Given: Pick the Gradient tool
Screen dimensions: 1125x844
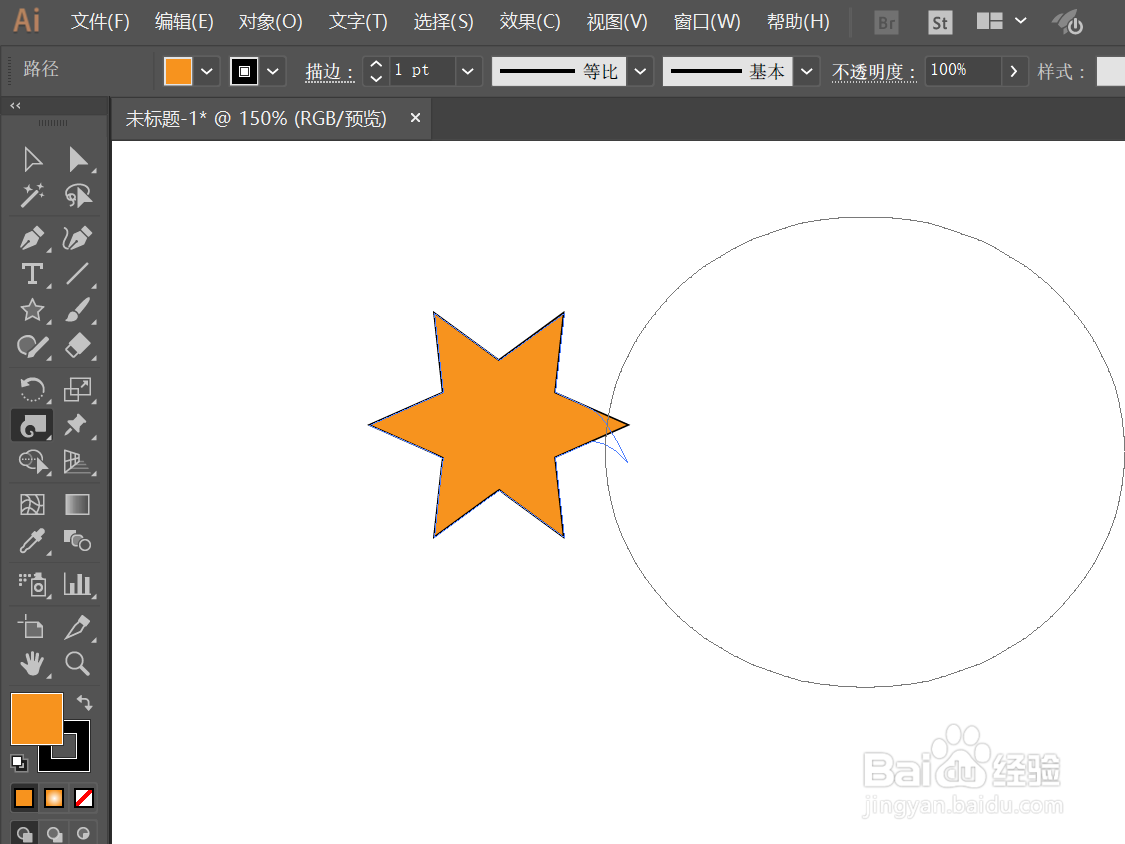Looking at the screenshot, I should tap(77, 505).
